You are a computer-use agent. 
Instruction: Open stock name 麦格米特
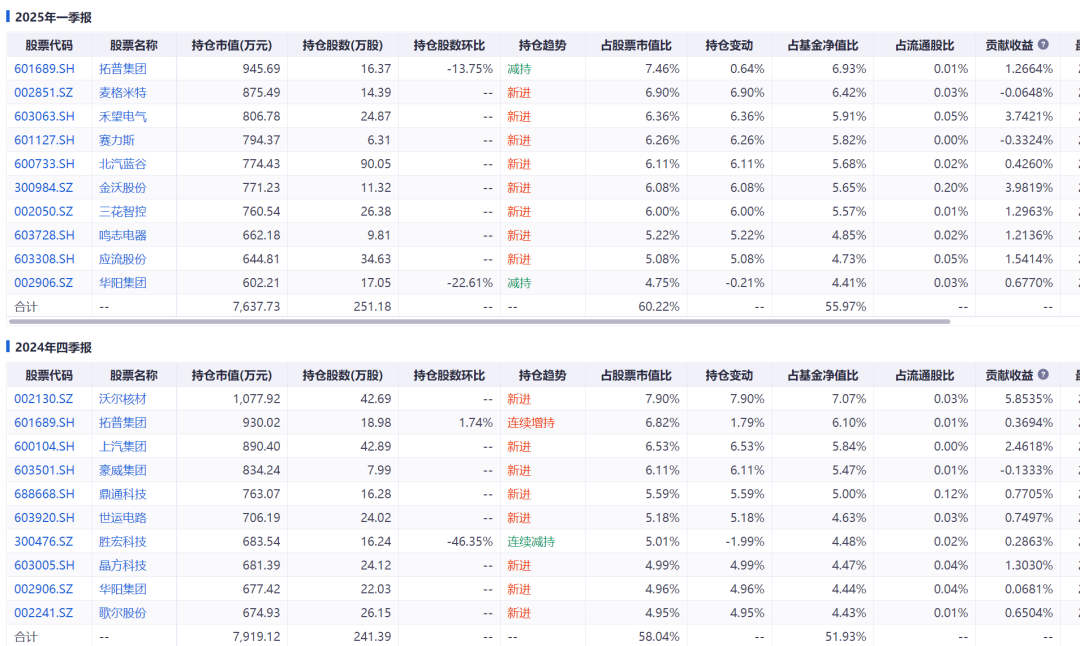[x=123, y=92]
